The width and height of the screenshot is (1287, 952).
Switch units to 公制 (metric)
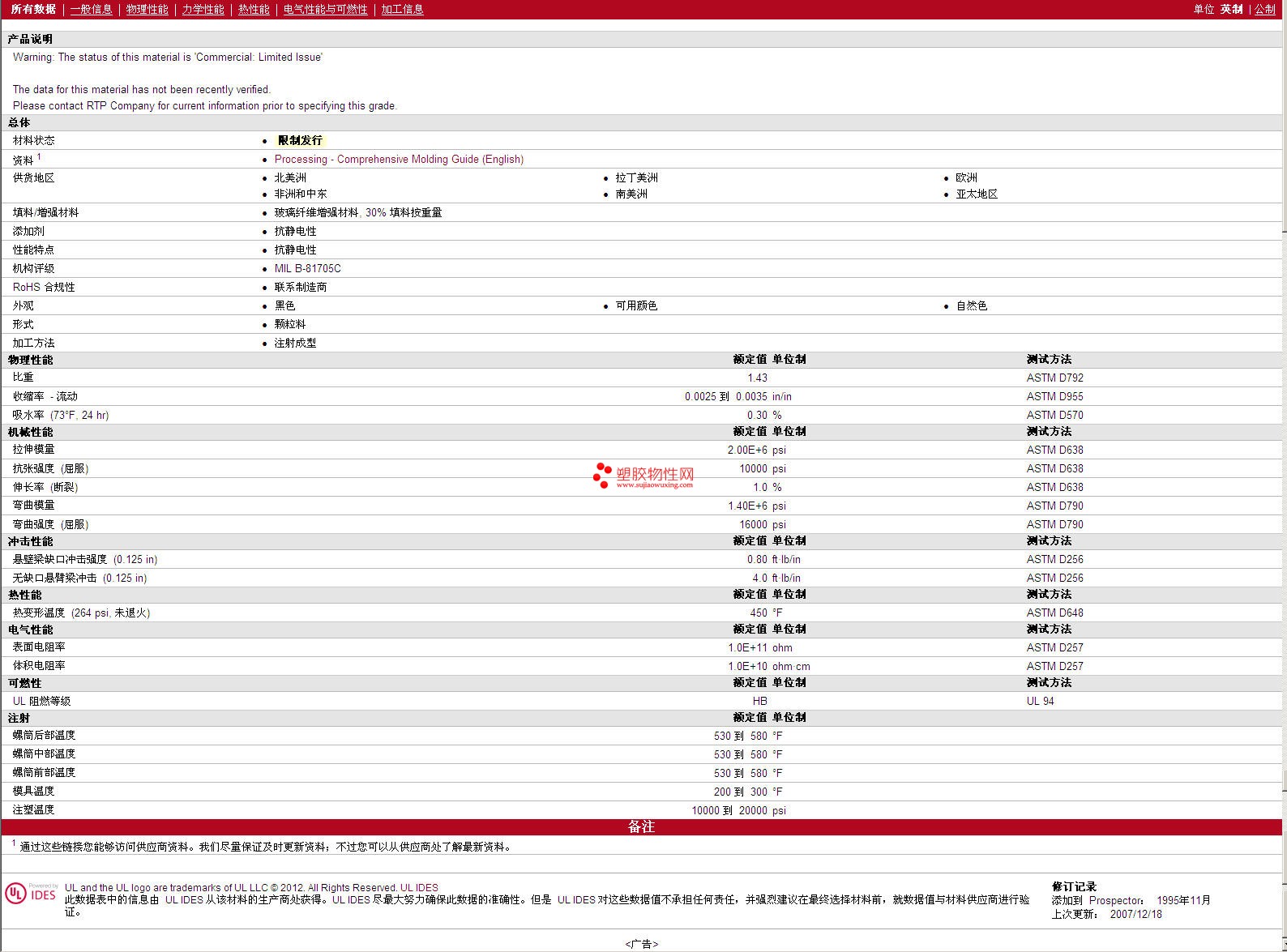tap(1264, 10)
